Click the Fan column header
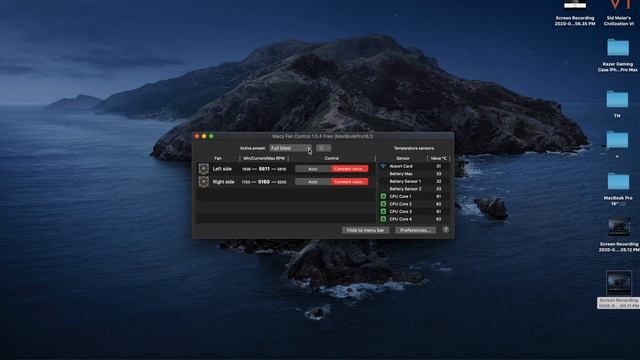640x360 pixels. point(218,158)
